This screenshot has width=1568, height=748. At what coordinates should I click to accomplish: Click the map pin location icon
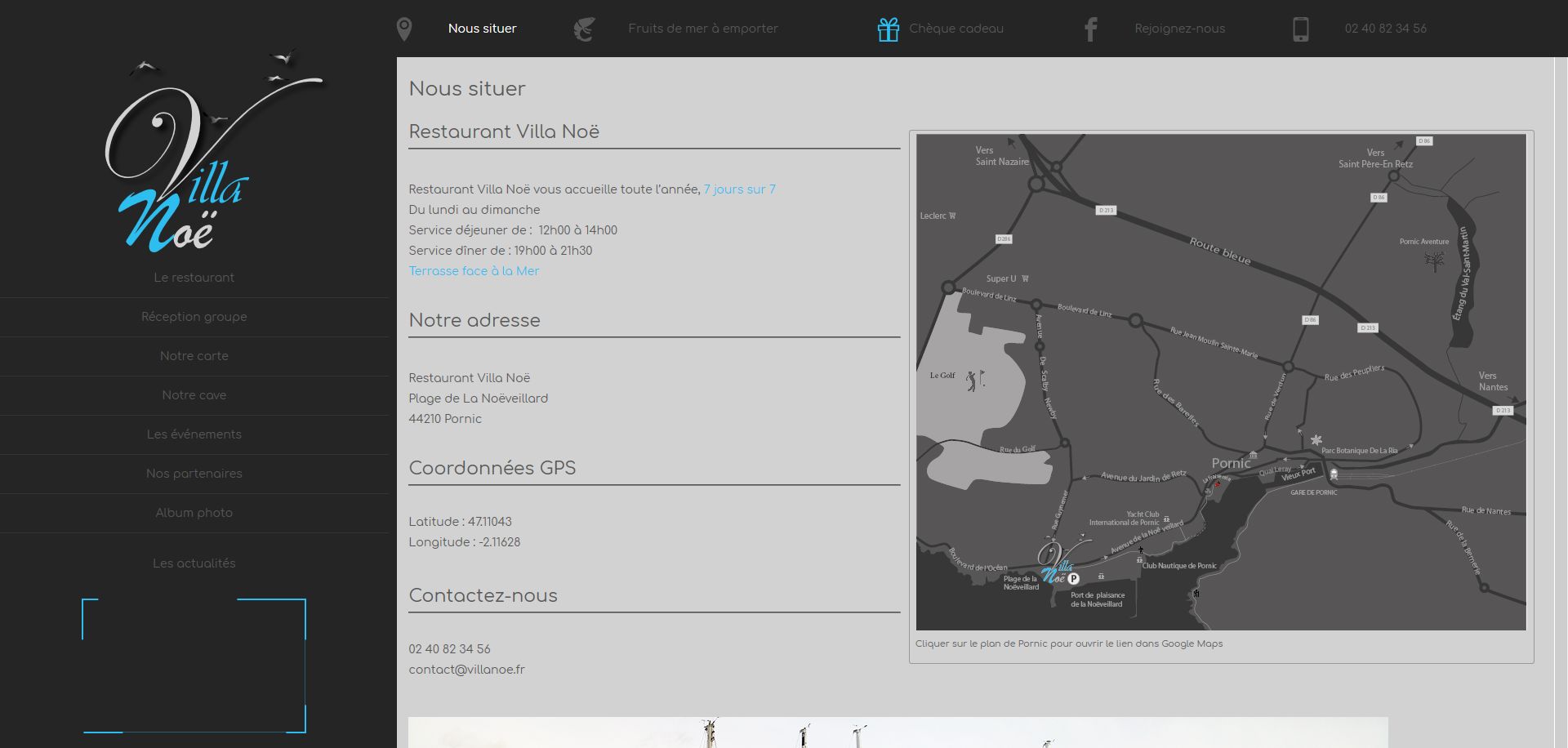(x=403, y=29)
